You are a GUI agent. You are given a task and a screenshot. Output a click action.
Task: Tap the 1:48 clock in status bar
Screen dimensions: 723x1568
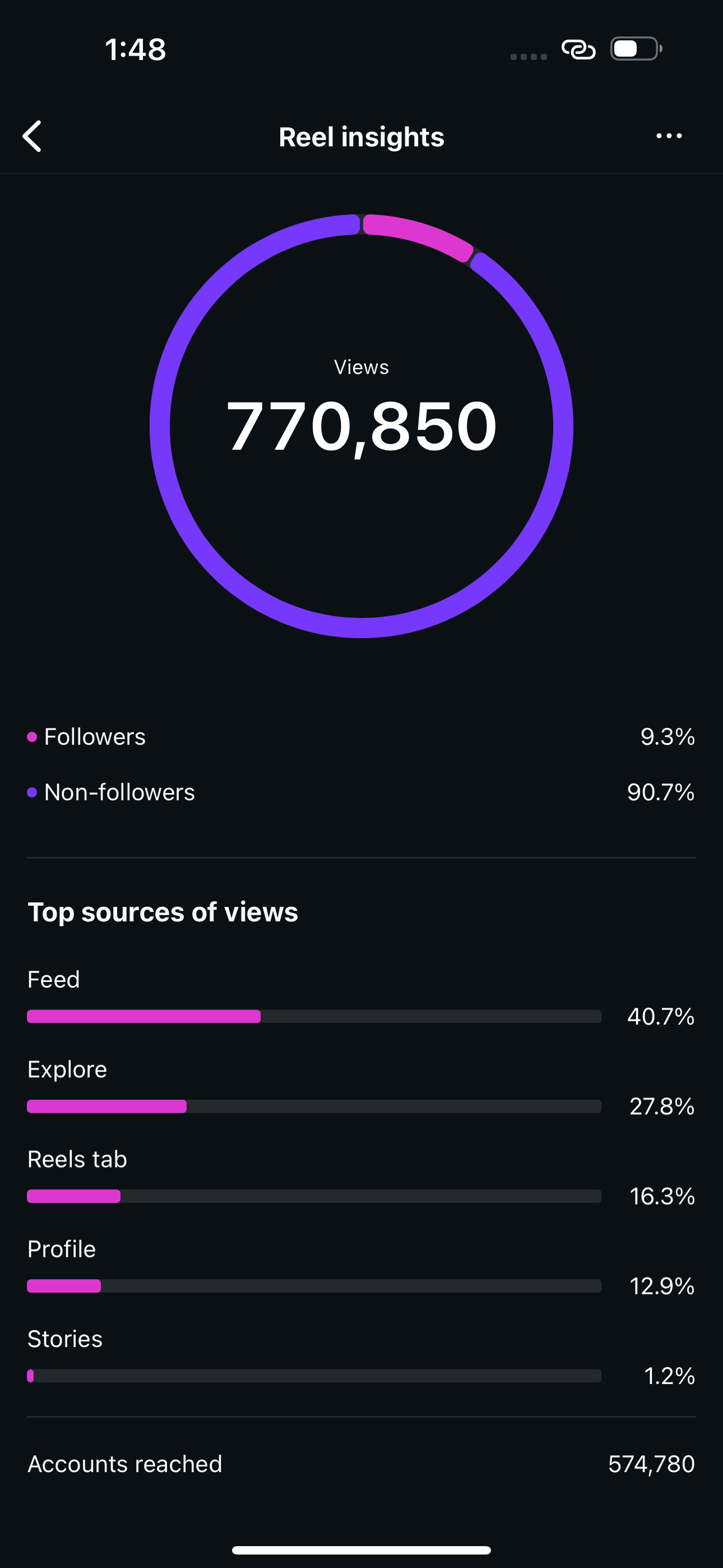coord(135,49)
